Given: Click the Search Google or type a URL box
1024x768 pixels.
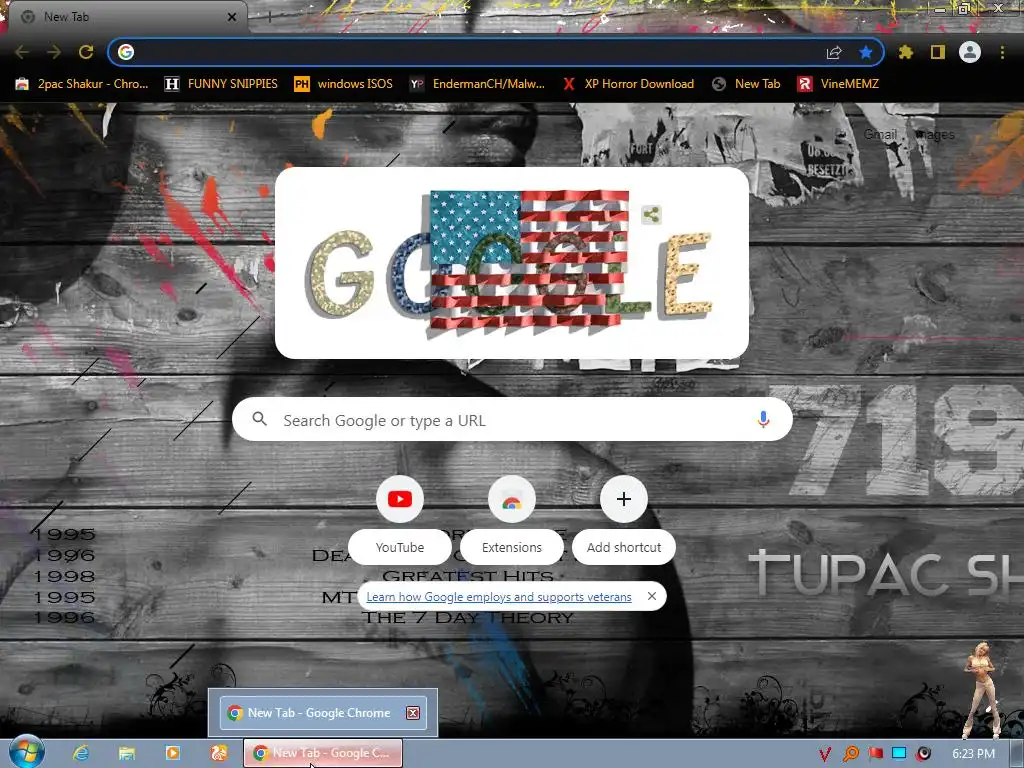Looking at the screenshot, I should click(513, 419).
